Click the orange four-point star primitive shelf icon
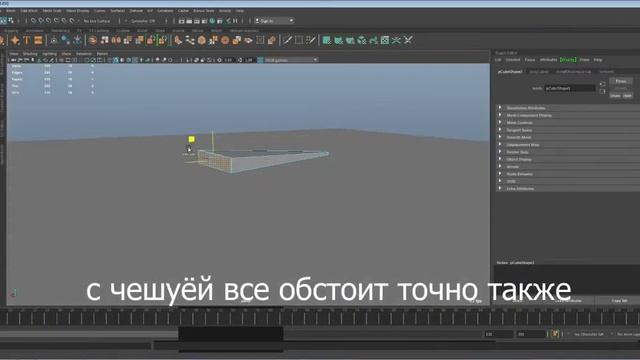 tap(15, 40)
